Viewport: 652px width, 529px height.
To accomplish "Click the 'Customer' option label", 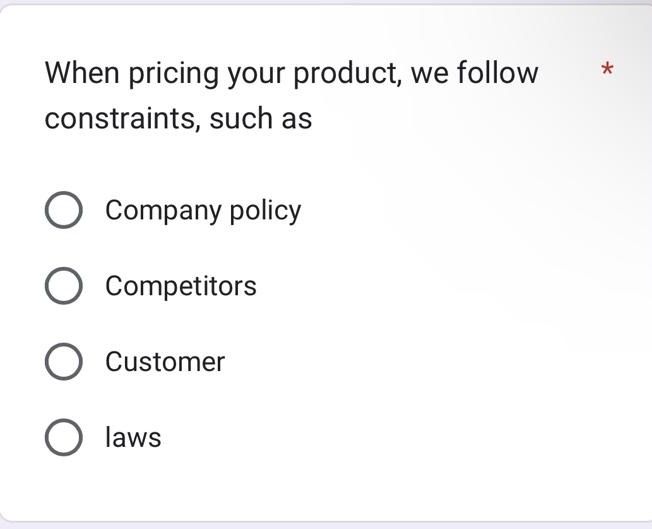I will tap(165, 362).
